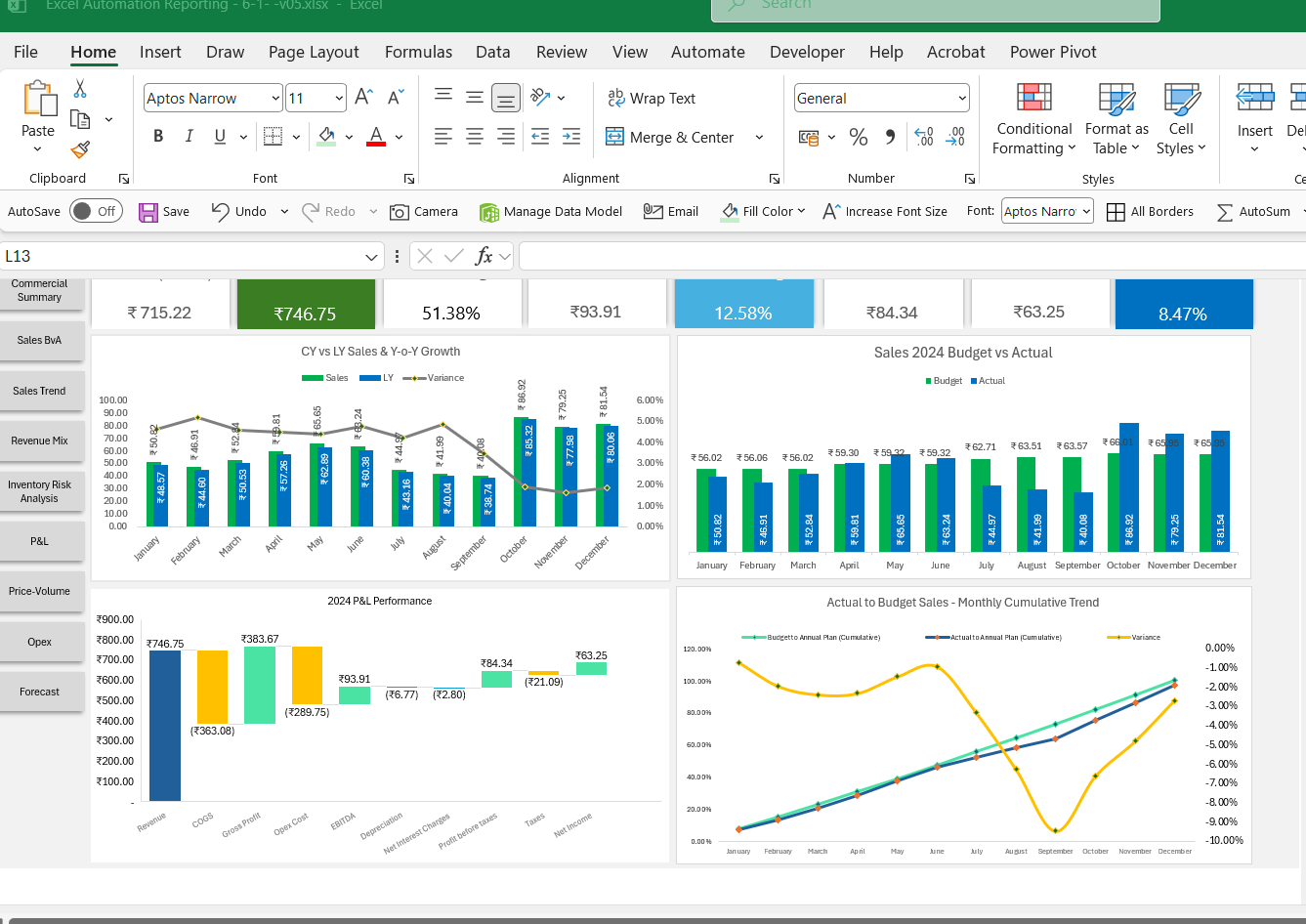Go to Sales BvA sheet button
This screenshot has height=924, width=1306.
pos(40,340)
